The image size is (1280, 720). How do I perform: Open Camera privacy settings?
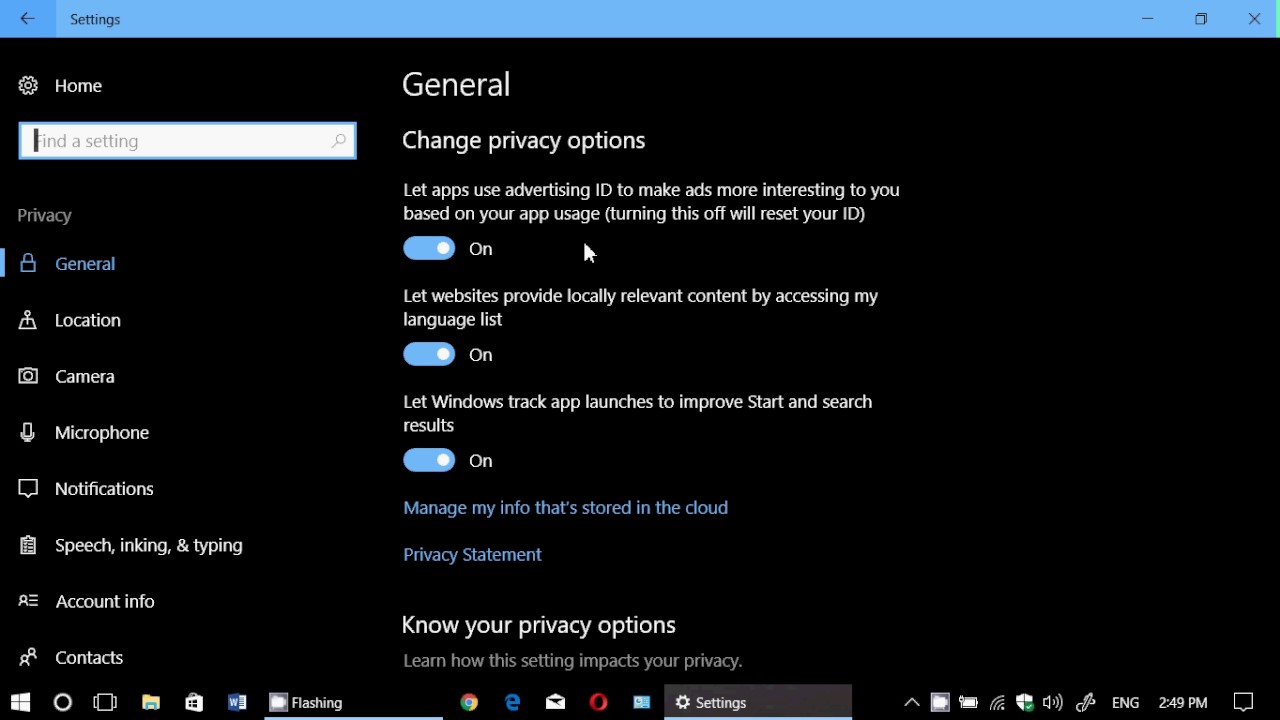(x=85, y=377)
